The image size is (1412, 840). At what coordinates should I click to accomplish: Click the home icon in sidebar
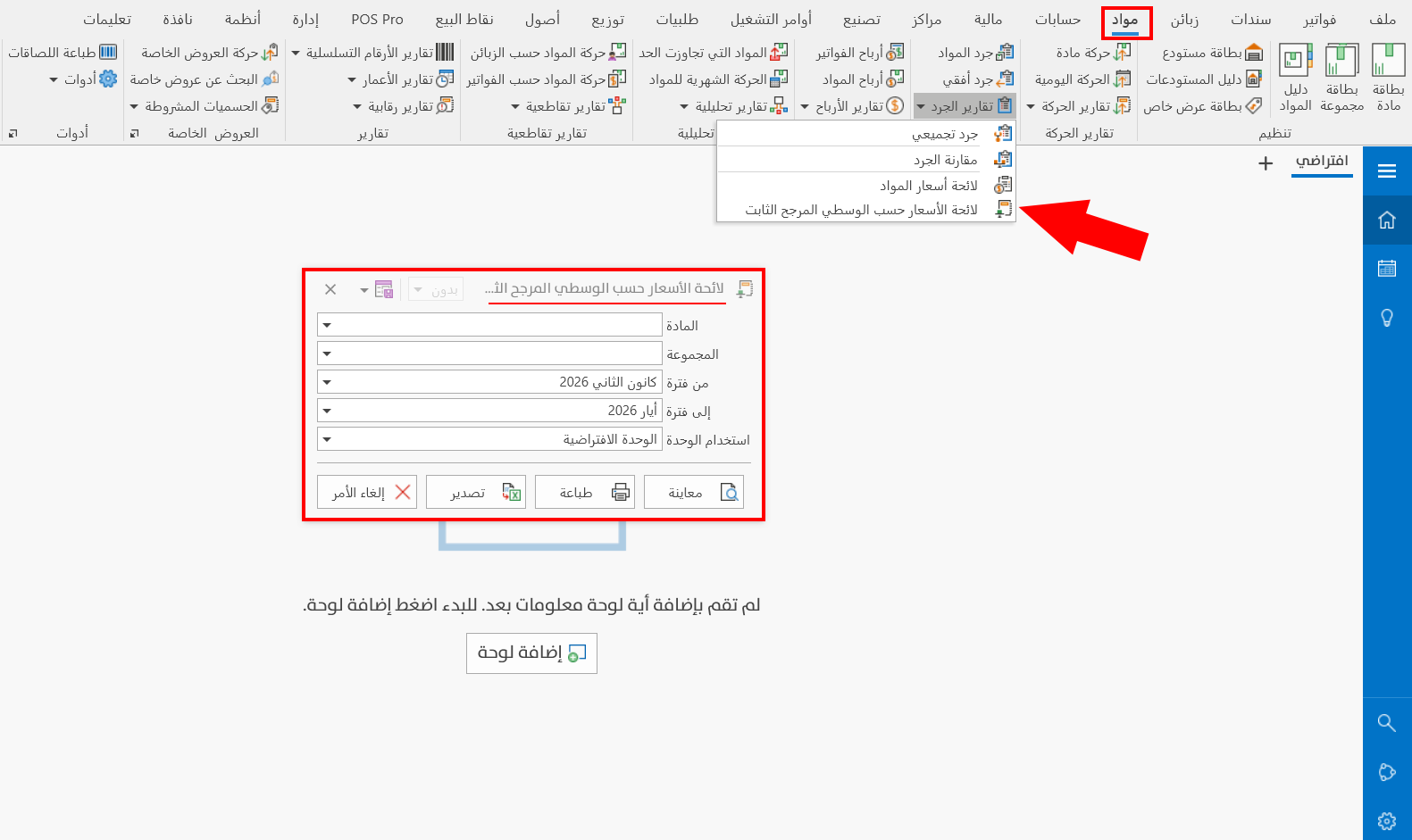(x=1387, y=220)
